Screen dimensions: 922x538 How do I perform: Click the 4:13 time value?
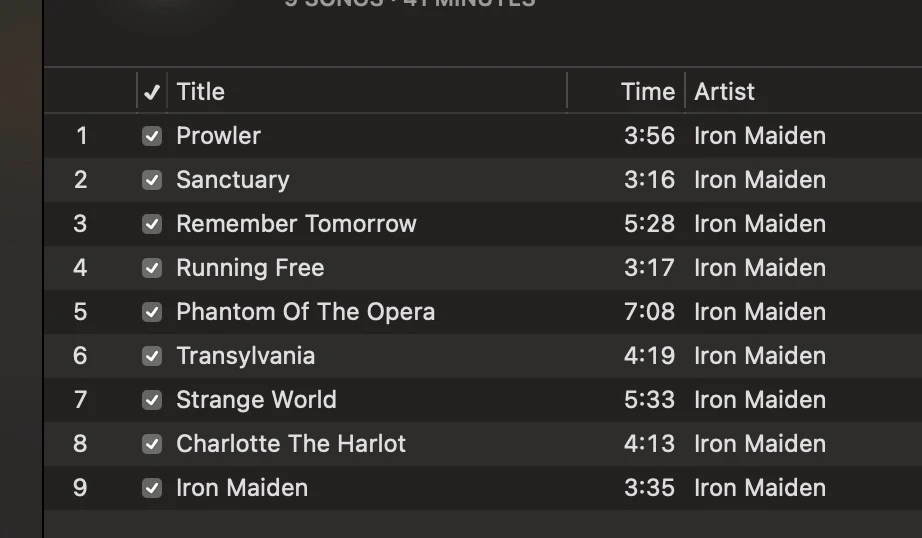[650, 444]
